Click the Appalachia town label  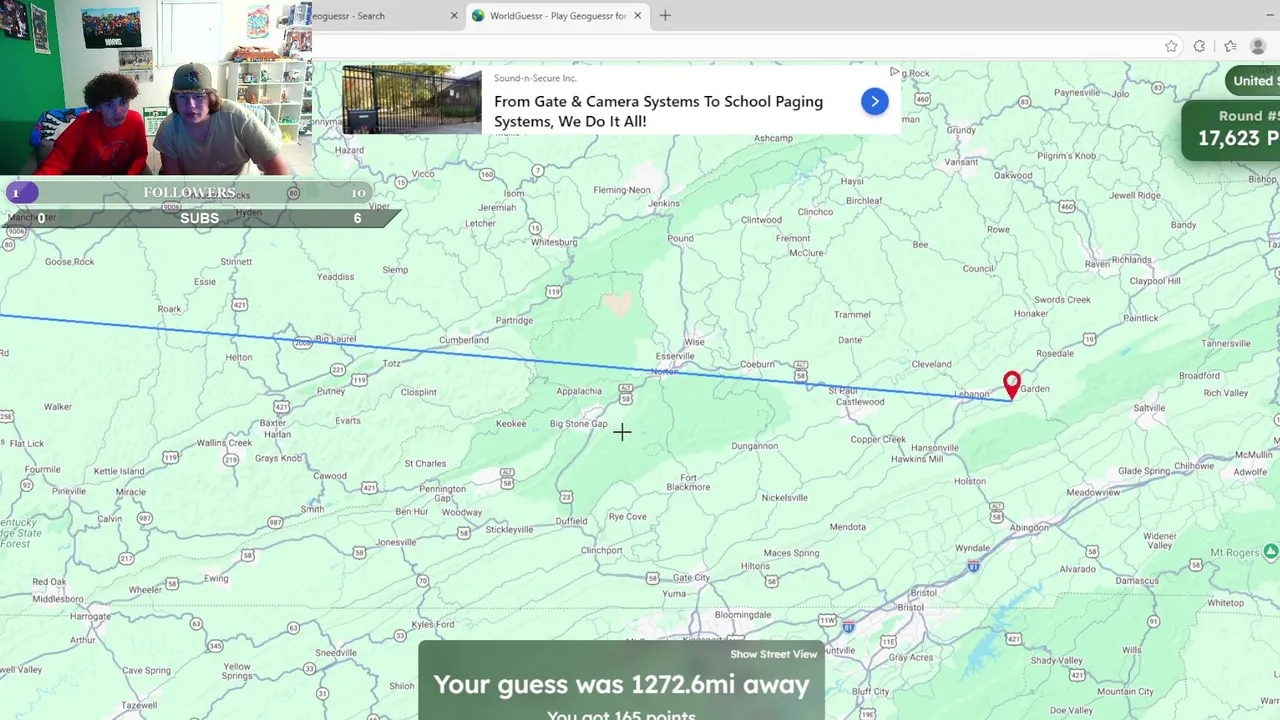pos(579,391)
